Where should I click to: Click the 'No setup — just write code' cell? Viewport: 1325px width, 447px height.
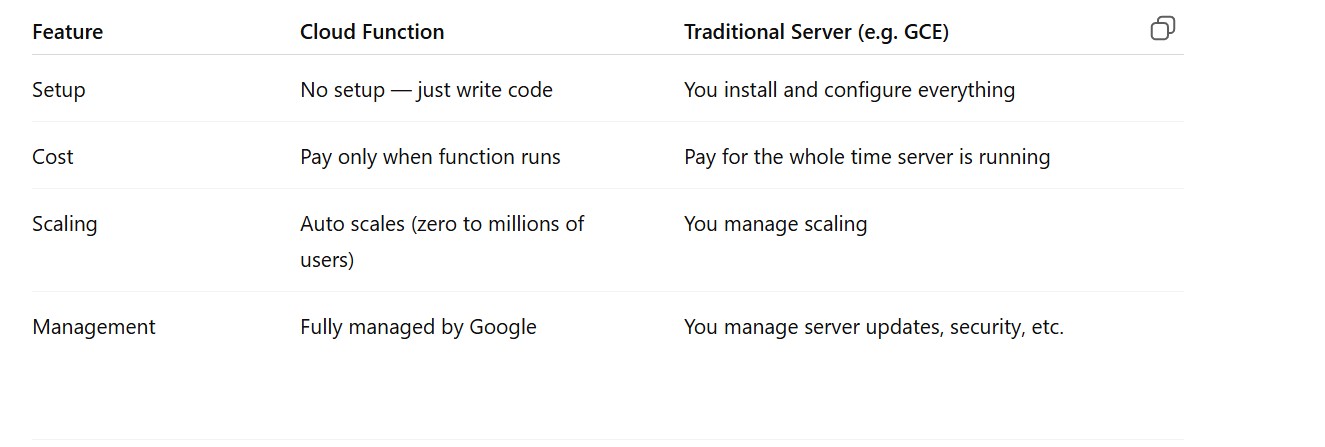click(426, 90)
